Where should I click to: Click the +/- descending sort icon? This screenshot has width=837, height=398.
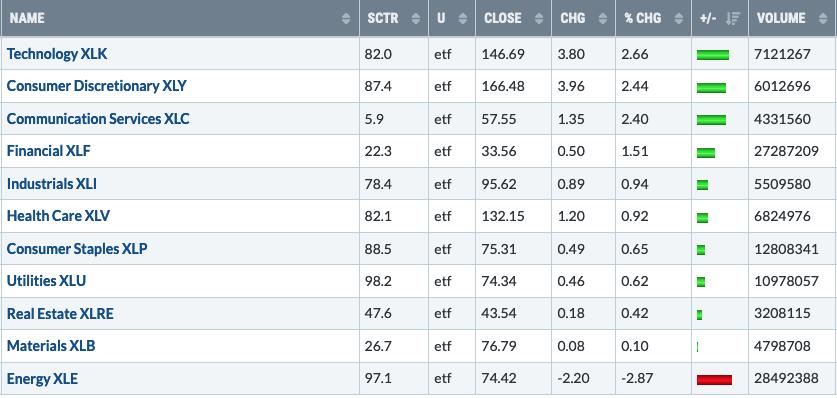pyautogui.click(x=733, y=19)
